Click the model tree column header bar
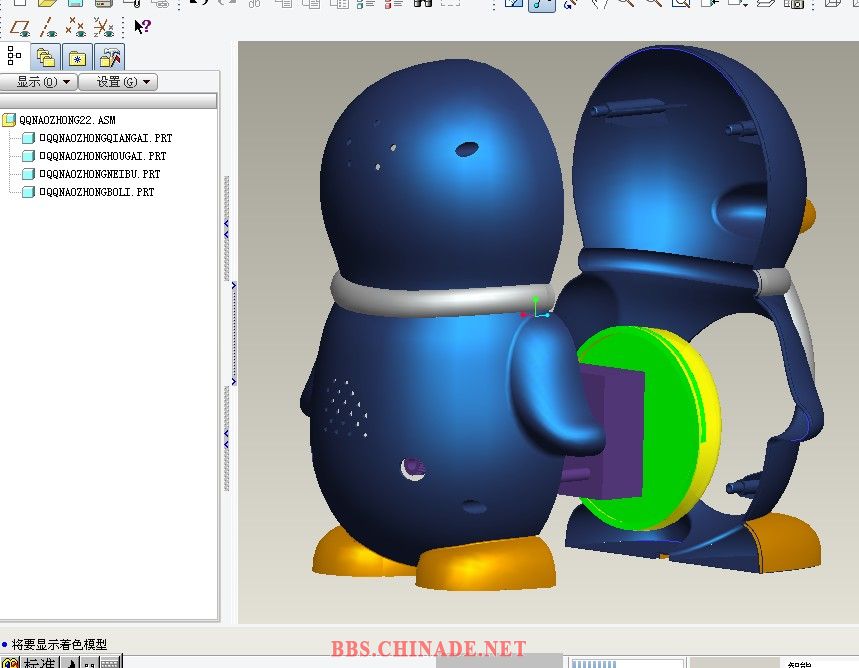859x668 pixels. 108,101
